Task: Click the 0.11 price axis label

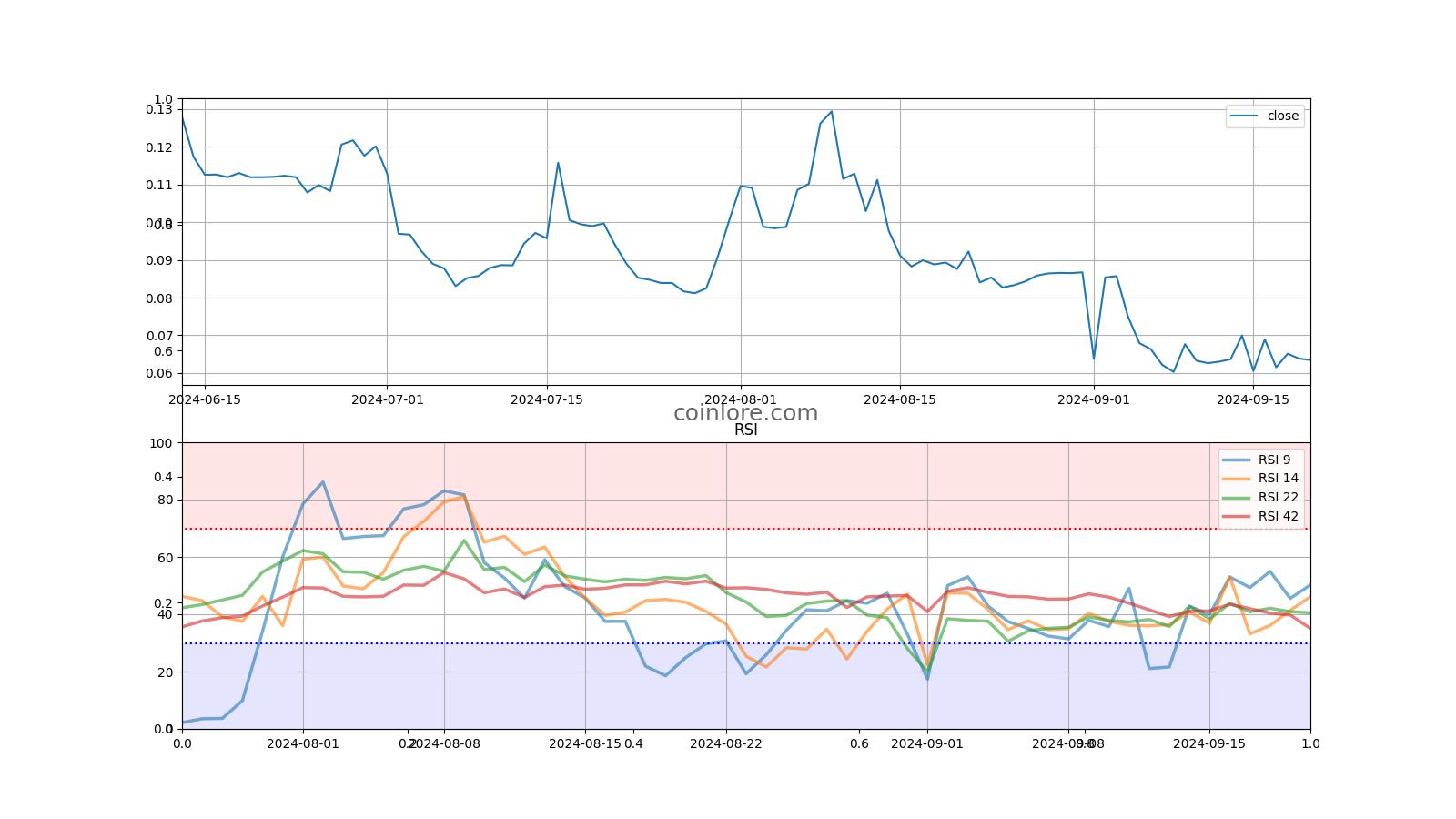Action: [x=158, y=185]
